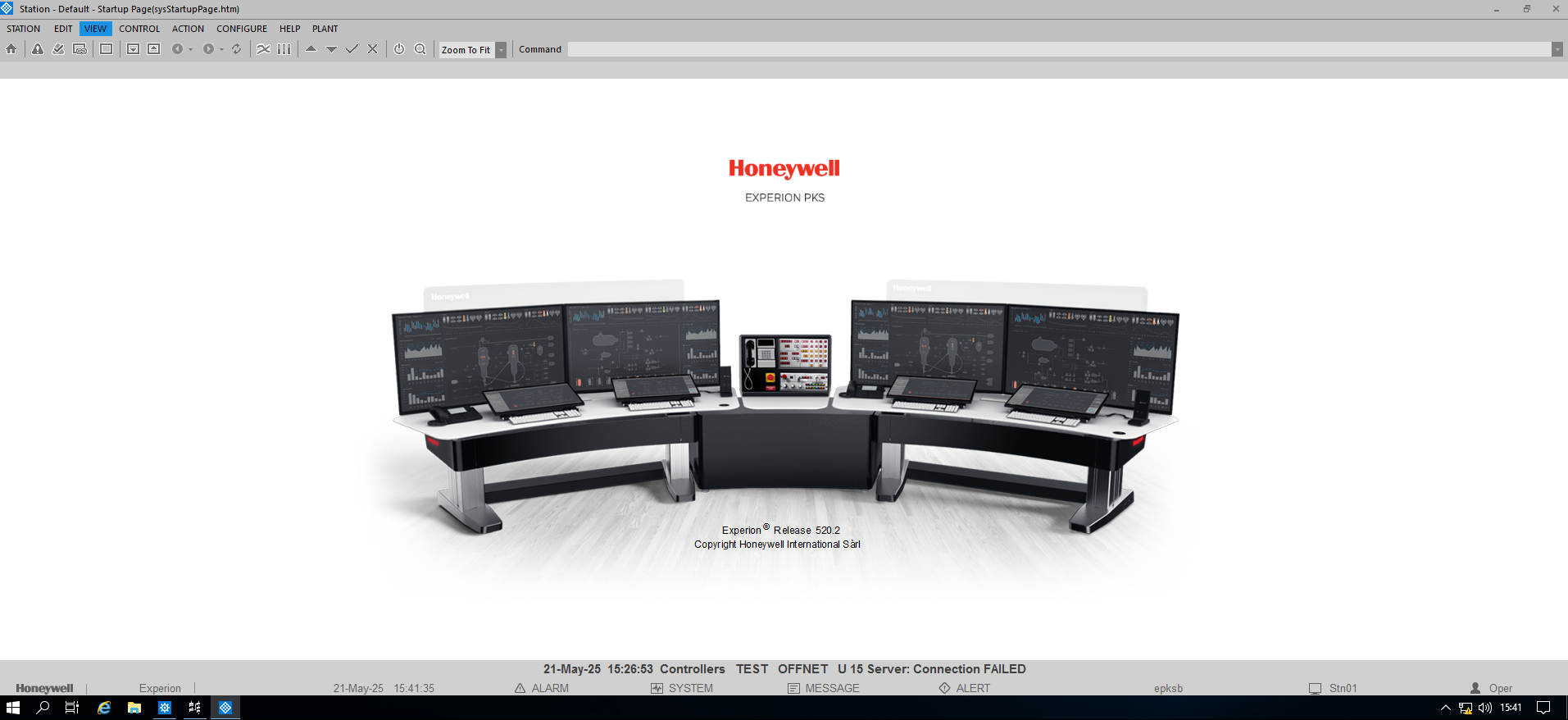The image size is (1568, 720).
Task: Open the notification center icon
Action: click(x=1543, y=708)
